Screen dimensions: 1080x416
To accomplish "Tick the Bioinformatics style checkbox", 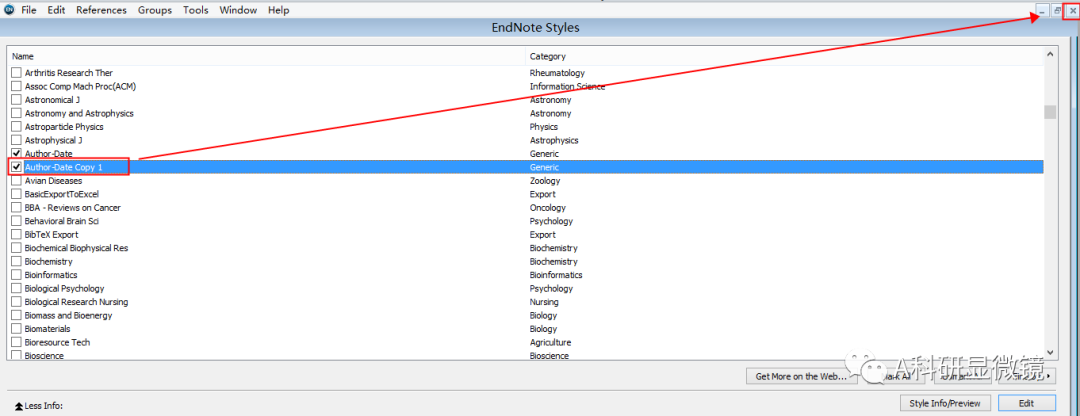I will [17, 275].
